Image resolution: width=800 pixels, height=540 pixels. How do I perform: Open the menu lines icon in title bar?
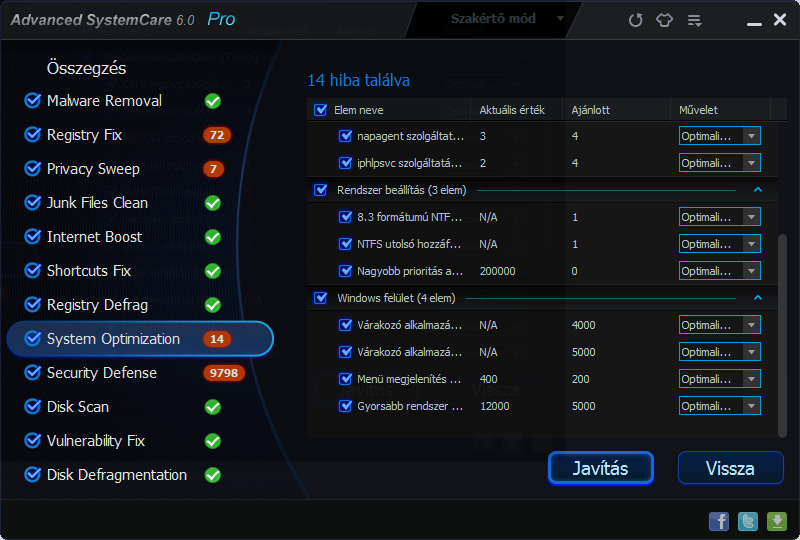pyautogui.click(x=694, y=20)
